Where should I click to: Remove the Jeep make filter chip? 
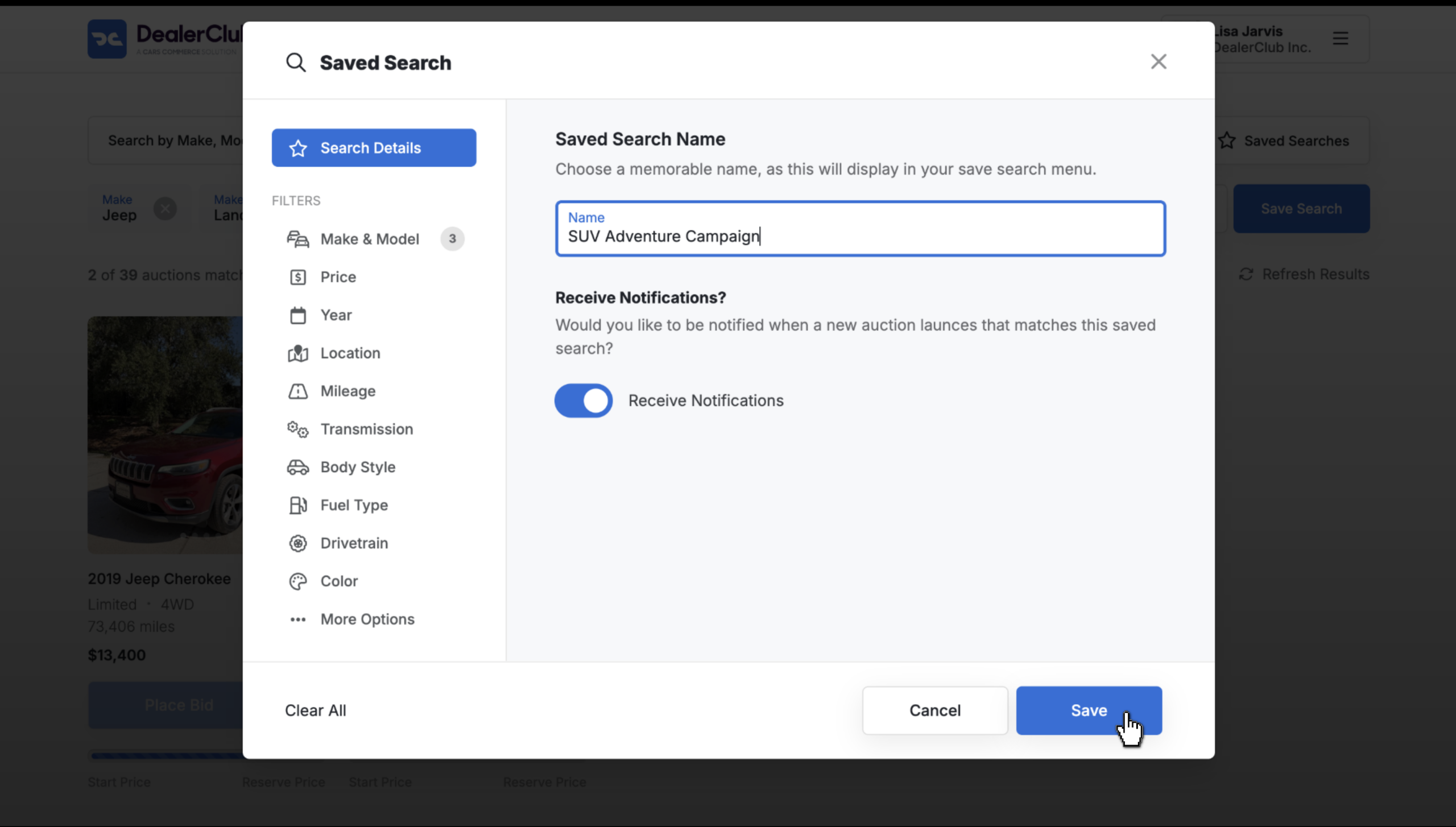click(165, 209)
